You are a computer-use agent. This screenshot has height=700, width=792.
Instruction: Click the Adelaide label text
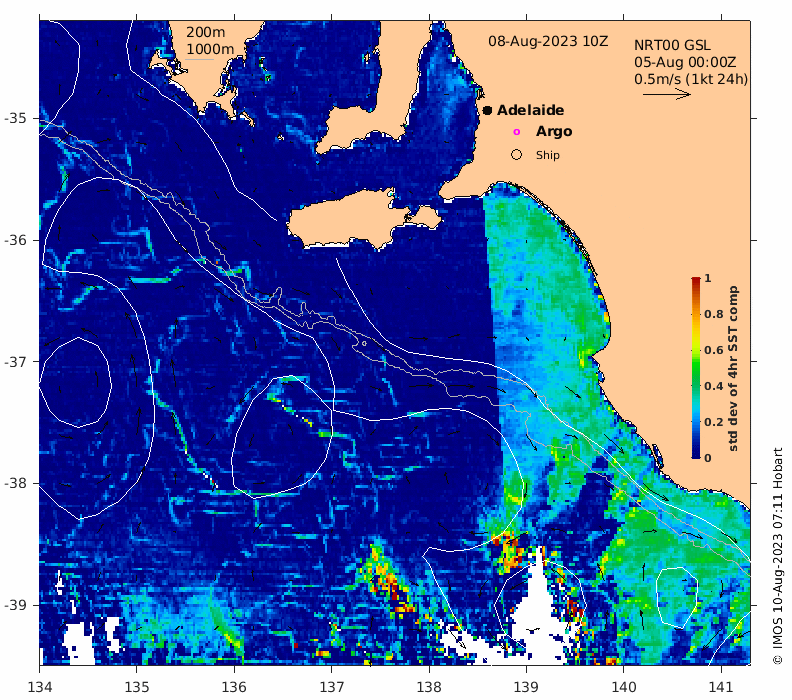530,110
